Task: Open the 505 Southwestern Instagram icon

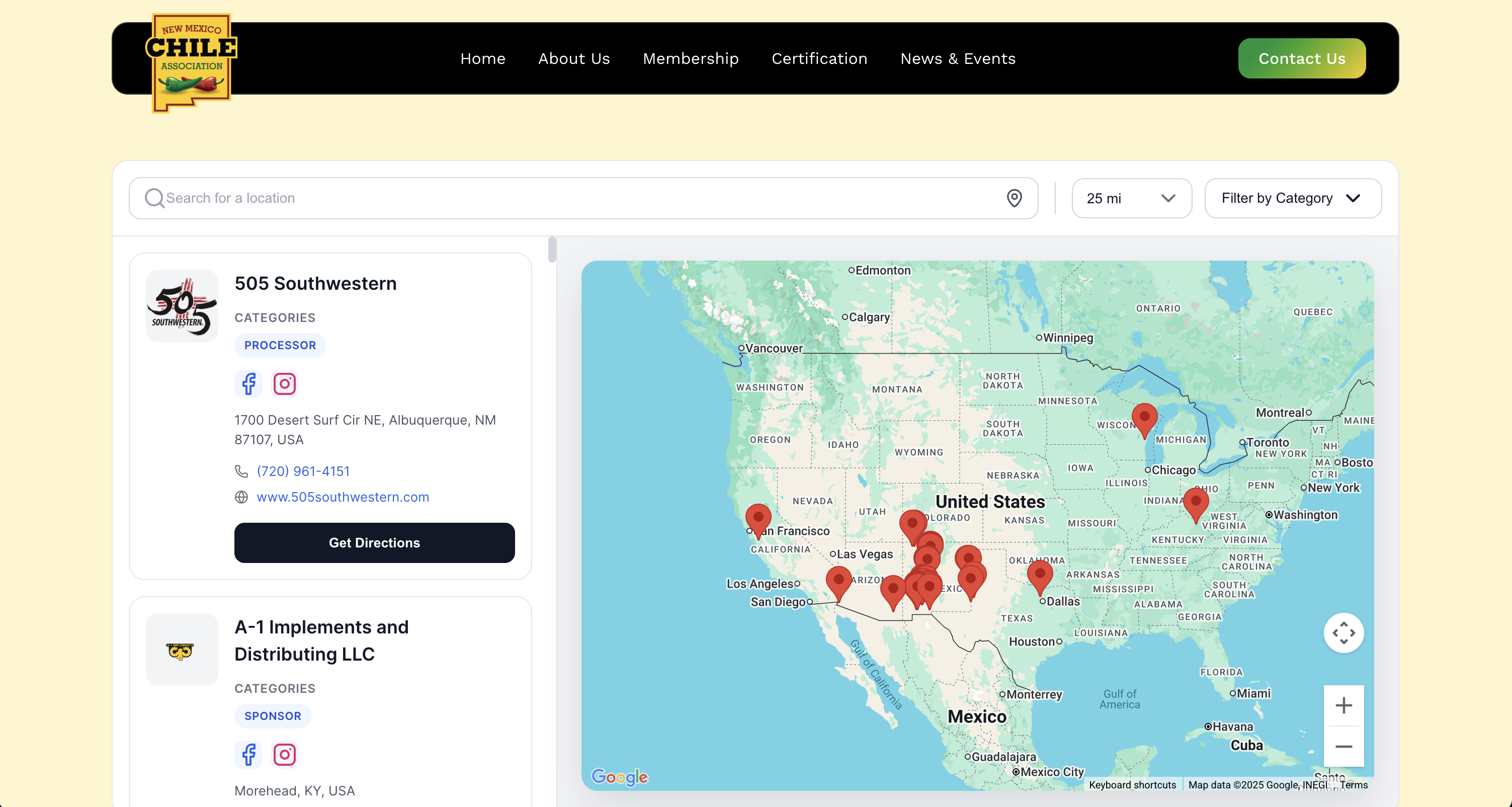Action: click(x=285, y=384)
